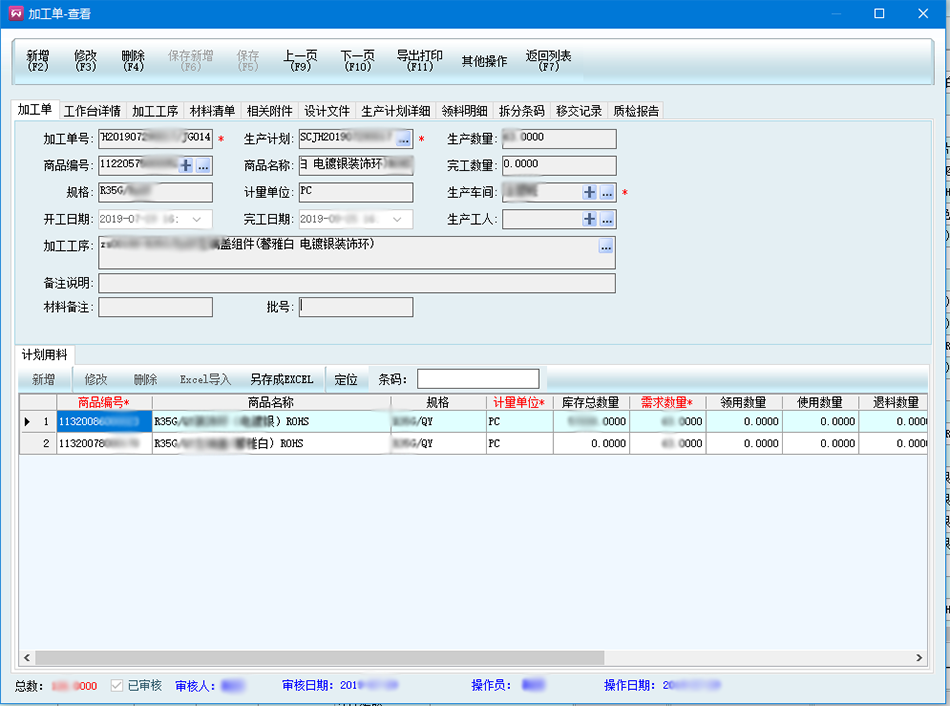Open the 其他操作 menu

coord(484,61)
